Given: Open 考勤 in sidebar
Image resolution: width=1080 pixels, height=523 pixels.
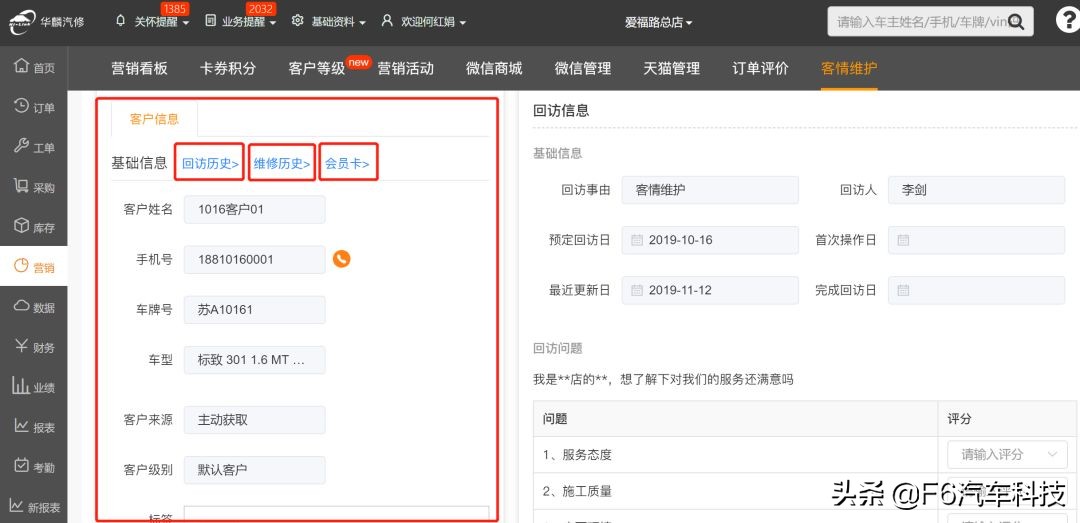Looking at the screenshot, I should [34, 466].
